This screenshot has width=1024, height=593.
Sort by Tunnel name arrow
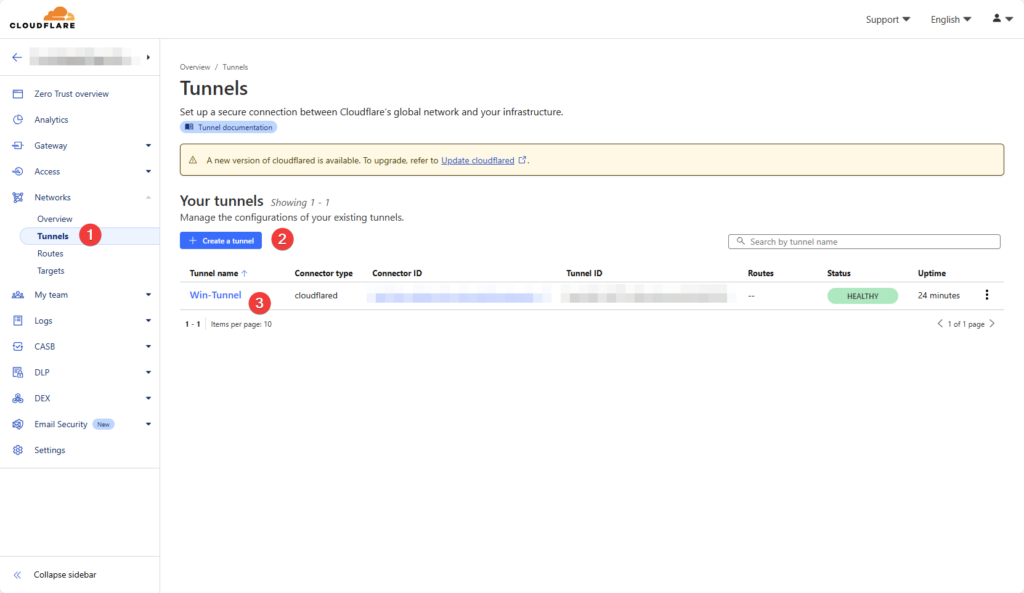tap(244, 273)
